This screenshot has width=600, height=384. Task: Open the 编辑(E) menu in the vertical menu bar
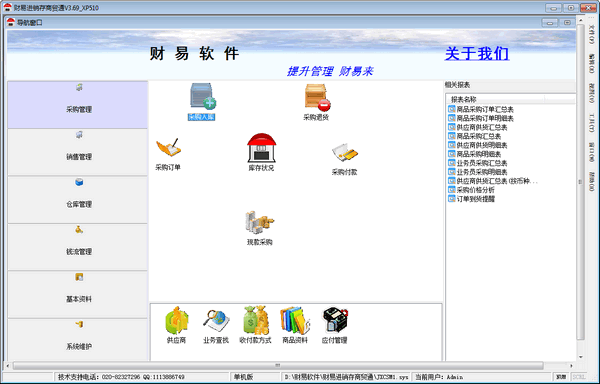(x=591, y=63)
